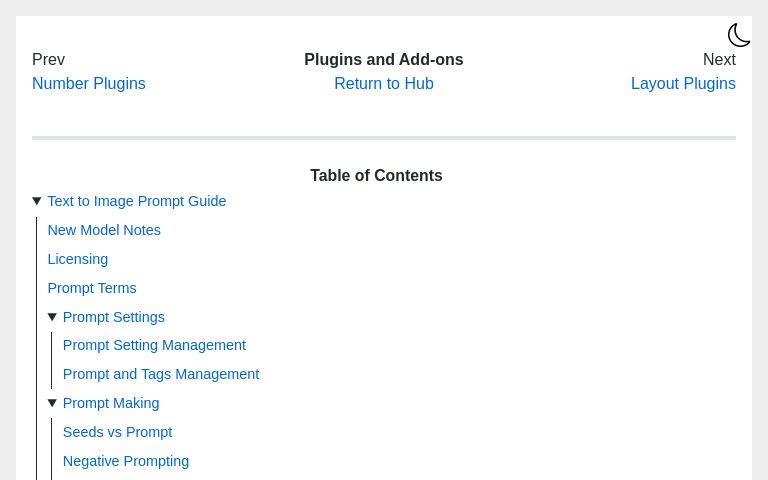768x480 pixels.
Task: Open the Prompt Terms entry
Action: 92,288
